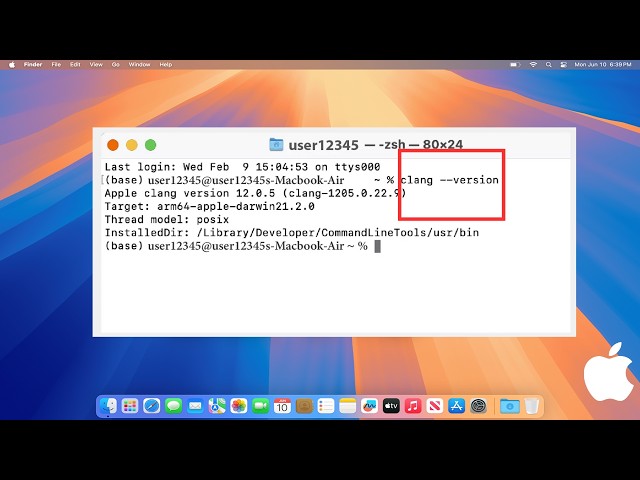
Task: Open System Settings from the Dock
Action: (478, 406)
